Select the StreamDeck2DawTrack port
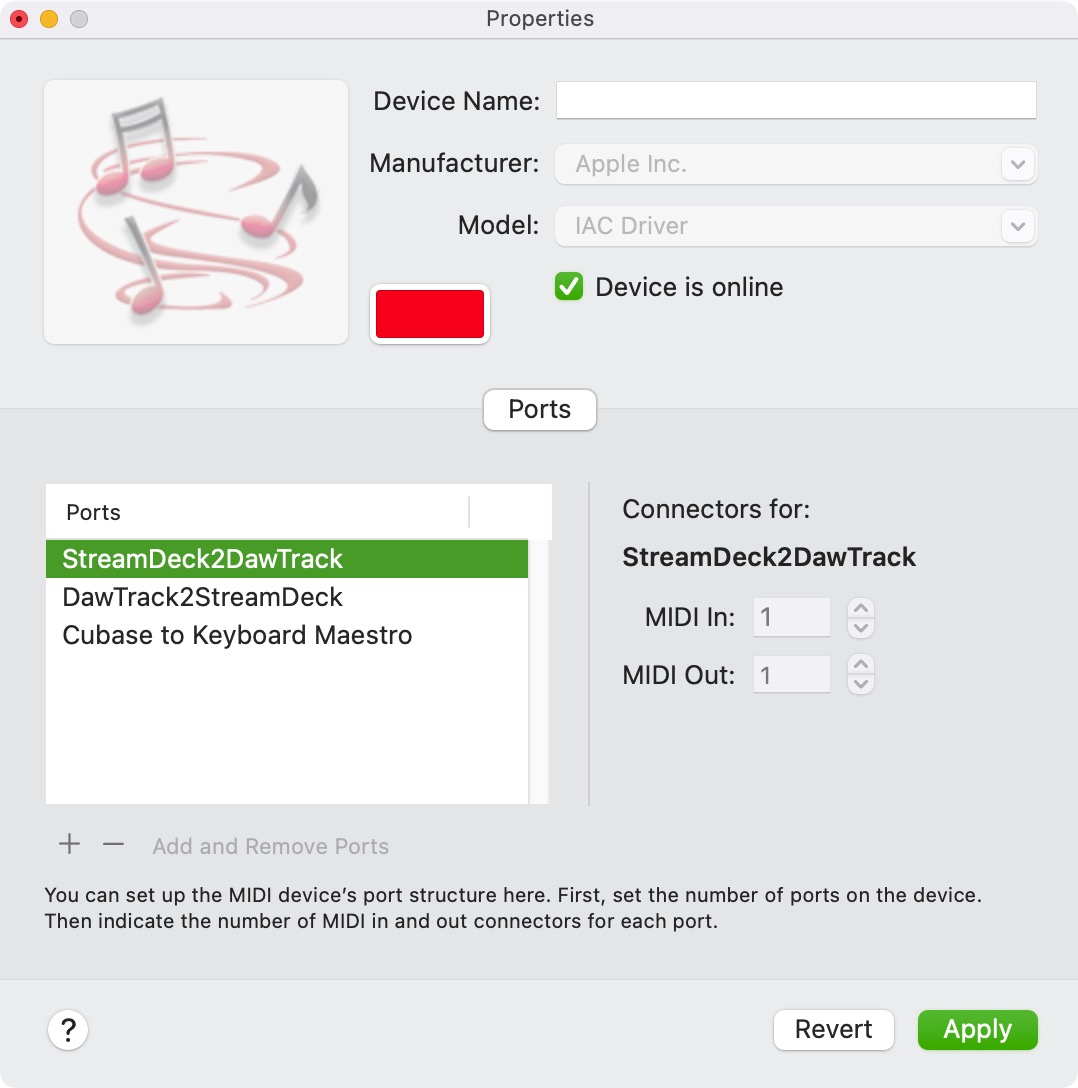Screen dimensions: 1078x1088 click(x=286, y=559)
